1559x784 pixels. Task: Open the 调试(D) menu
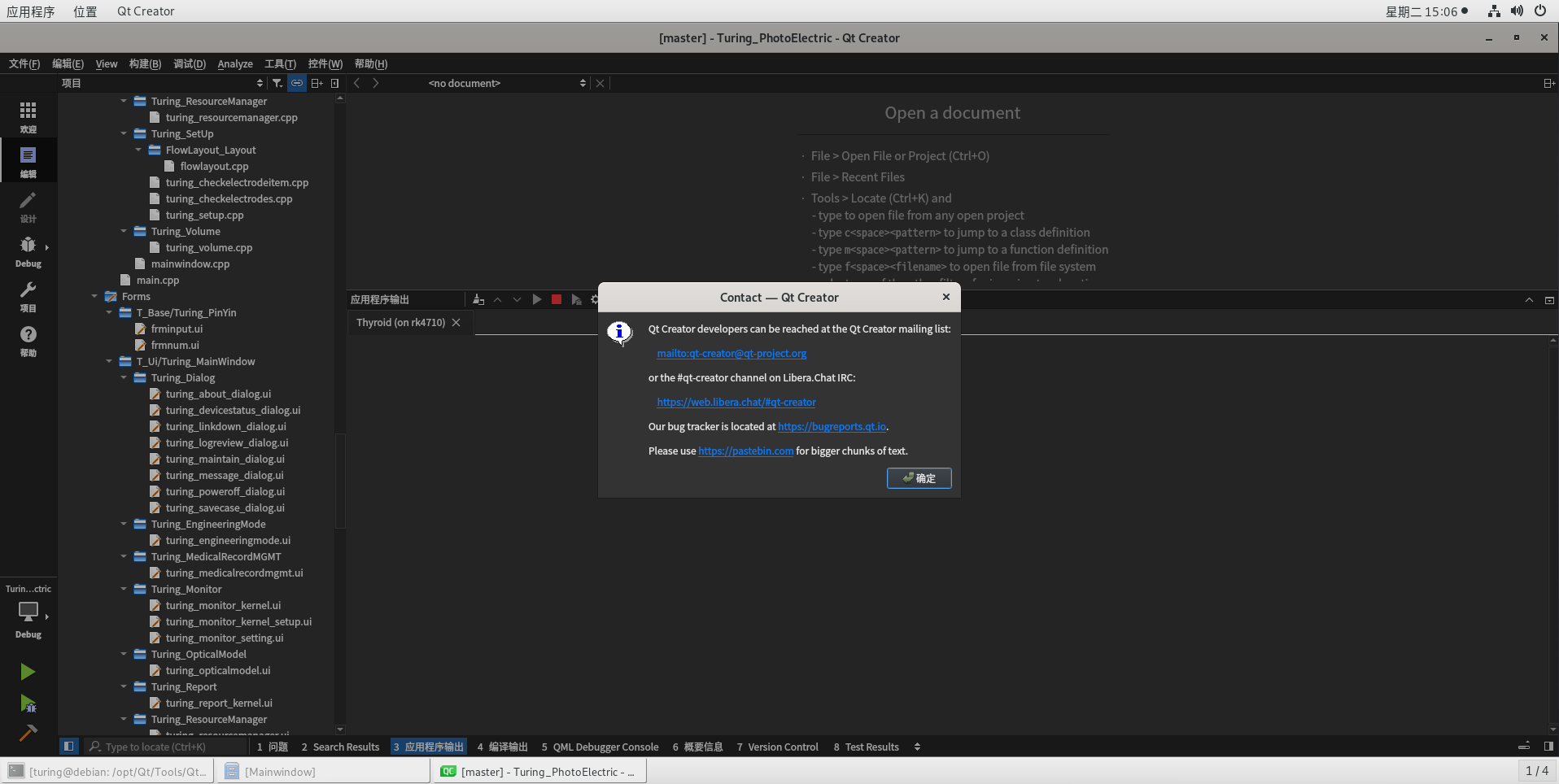pos(190,63)
